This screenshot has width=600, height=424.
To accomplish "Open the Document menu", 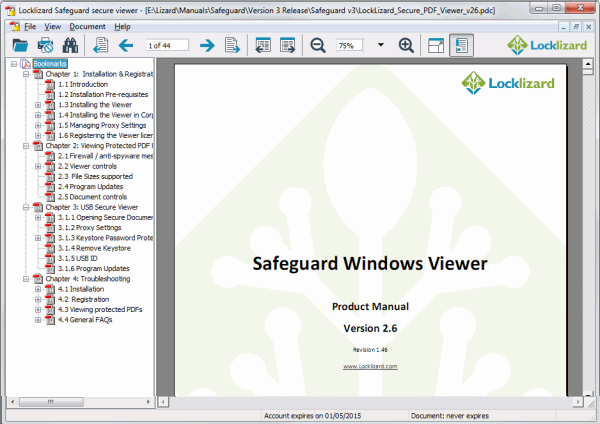I will click(x=88, y=26).
